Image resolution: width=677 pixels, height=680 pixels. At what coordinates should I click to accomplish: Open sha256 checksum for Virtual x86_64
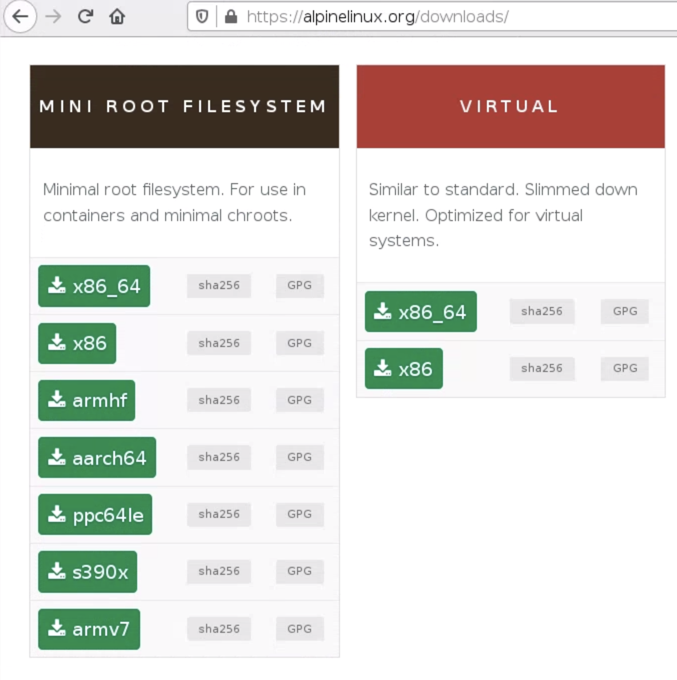542,312
